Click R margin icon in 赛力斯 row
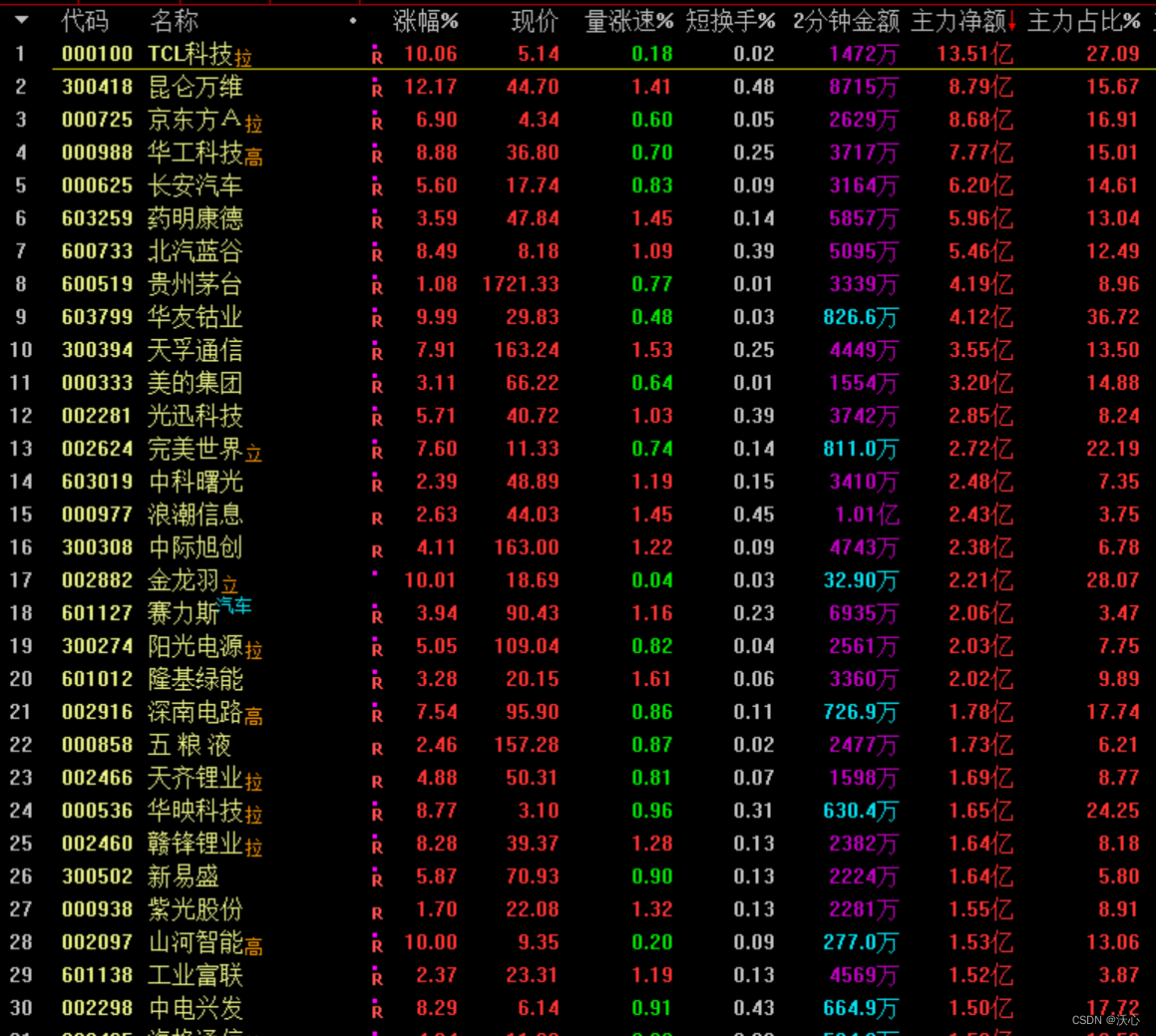 point(377,616)
